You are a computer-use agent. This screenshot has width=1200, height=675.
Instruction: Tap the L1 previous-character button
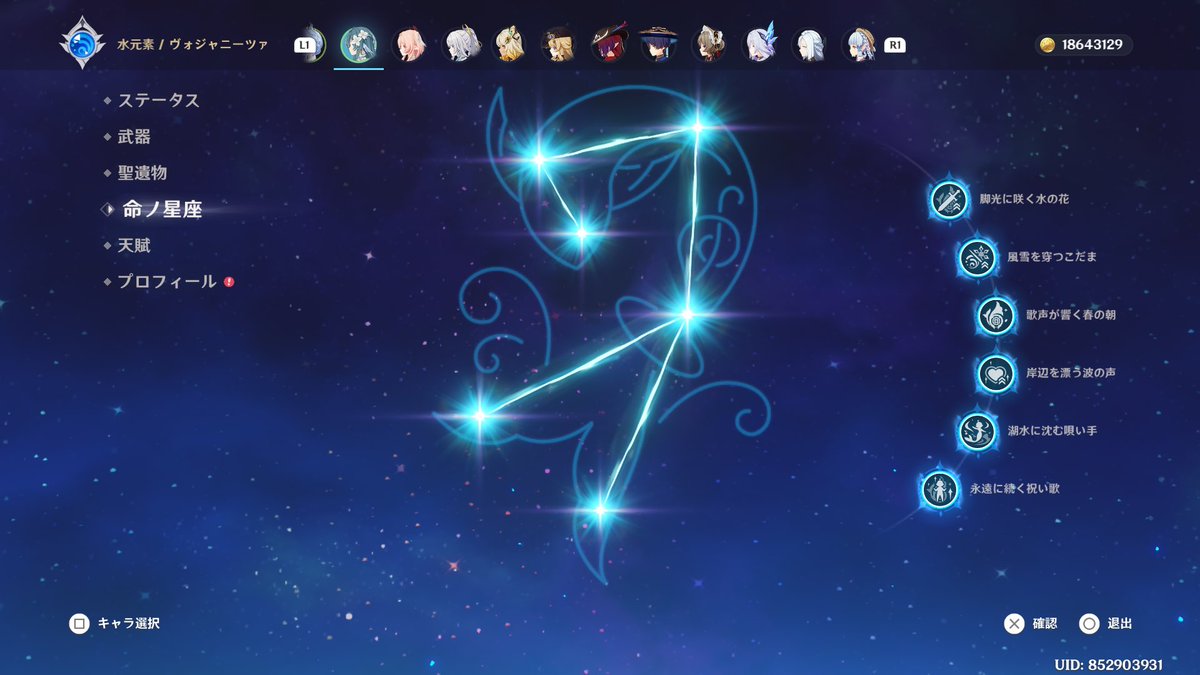[x=304, y=45]
